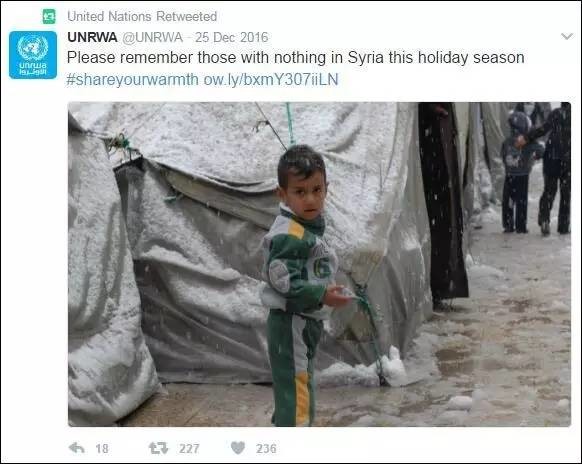Like the tweet with the heart icon
582x464 pixels.
(x=238, y=448)
